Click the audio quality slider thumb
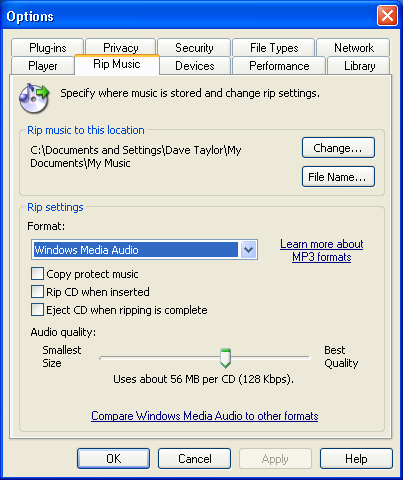Screen dimensions: 403x480 click(225, 358)
